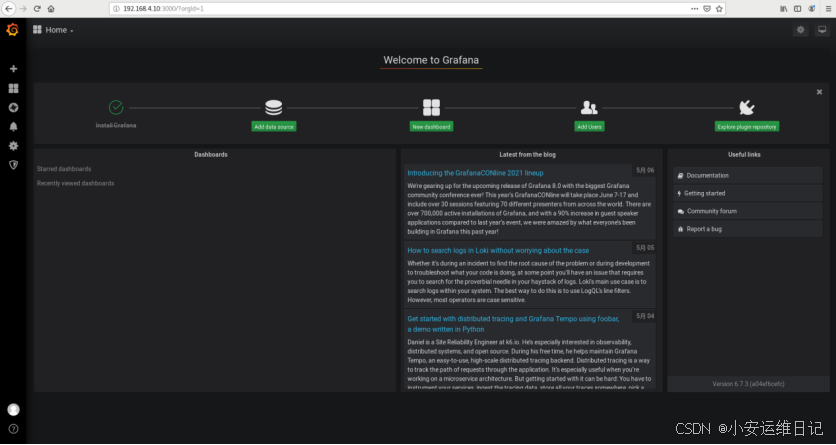Image resolution: width=836 pixels, height=445 pixels.
Task: Open the Configuration gear in sidebar
Action: [x=13, y=145]
